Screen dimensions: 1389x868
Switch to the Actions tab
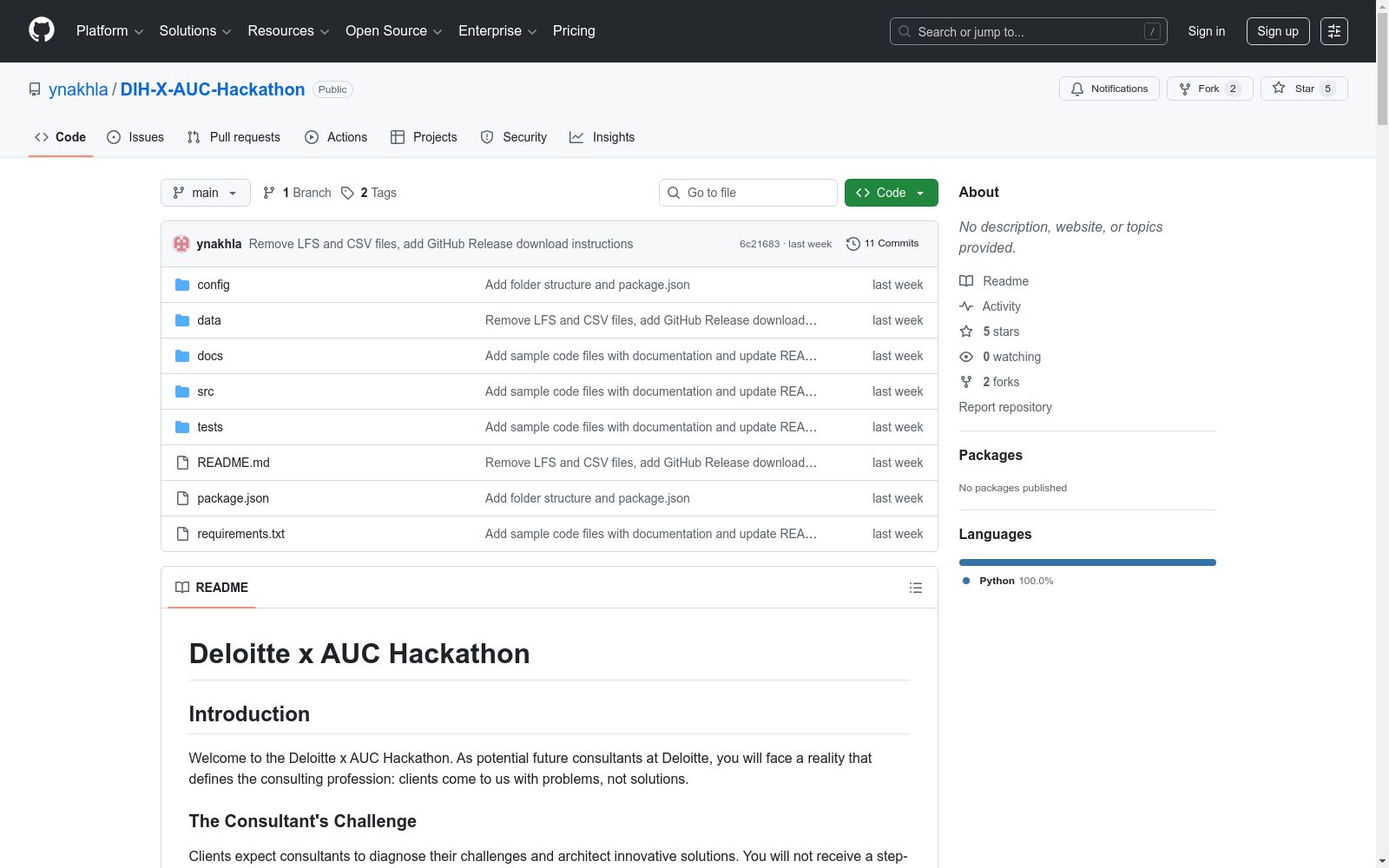(x=336, y=137)
